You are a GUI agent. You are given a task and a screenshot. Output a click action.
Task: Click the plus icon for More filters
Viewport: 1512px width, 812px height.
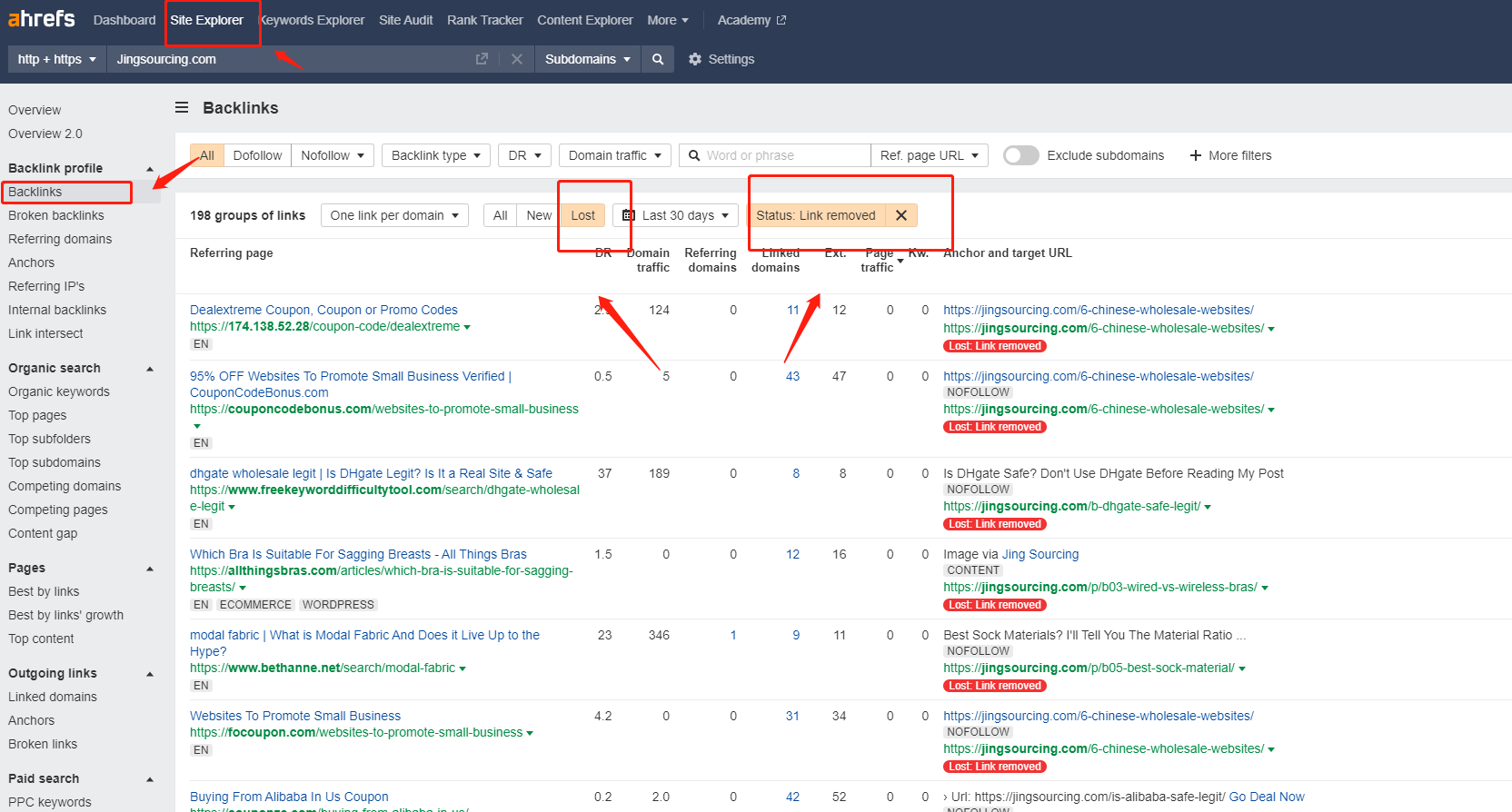[x=1196, y=155]
